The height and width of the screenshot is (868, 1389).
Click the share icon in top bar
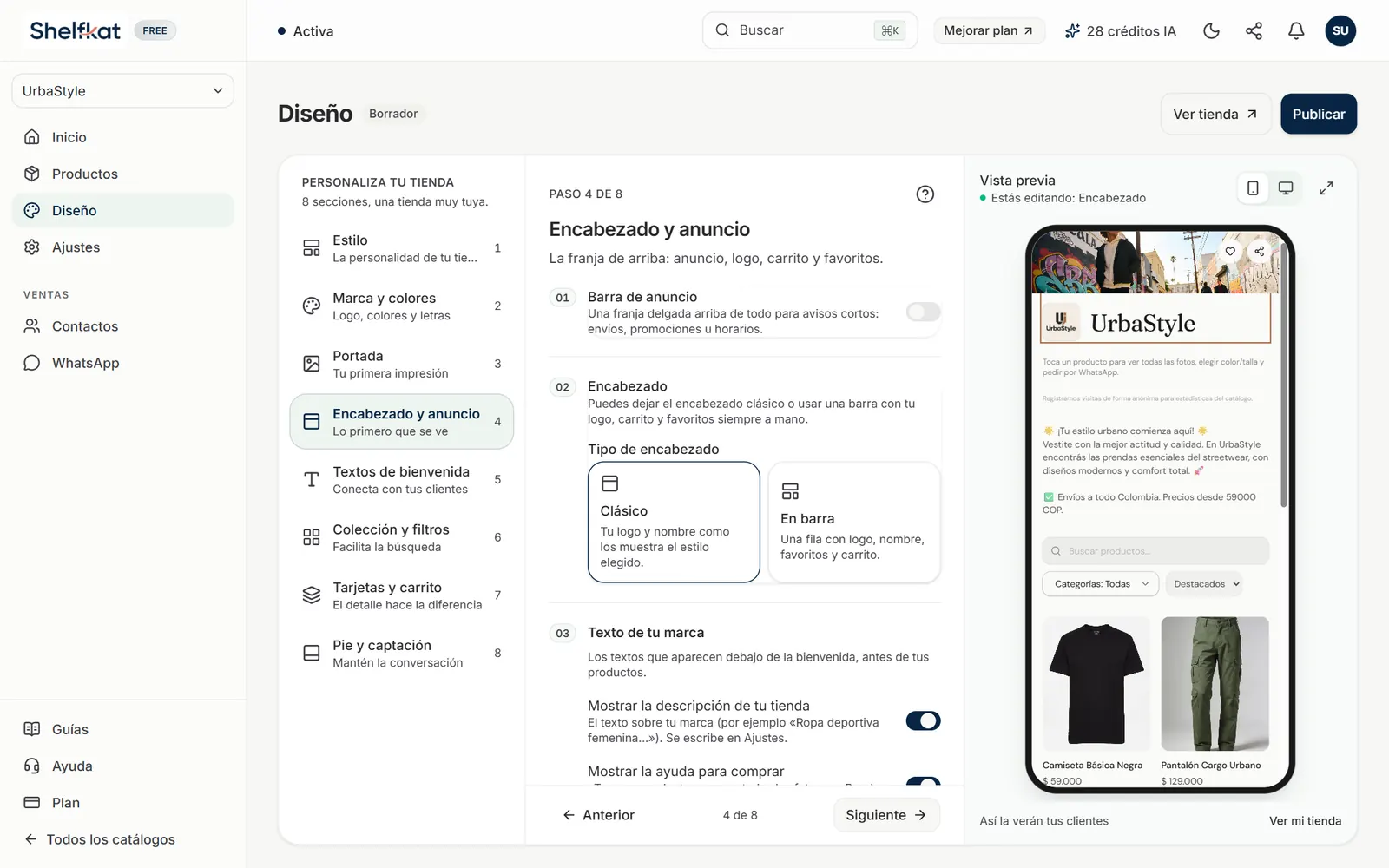click(1254, 31)
